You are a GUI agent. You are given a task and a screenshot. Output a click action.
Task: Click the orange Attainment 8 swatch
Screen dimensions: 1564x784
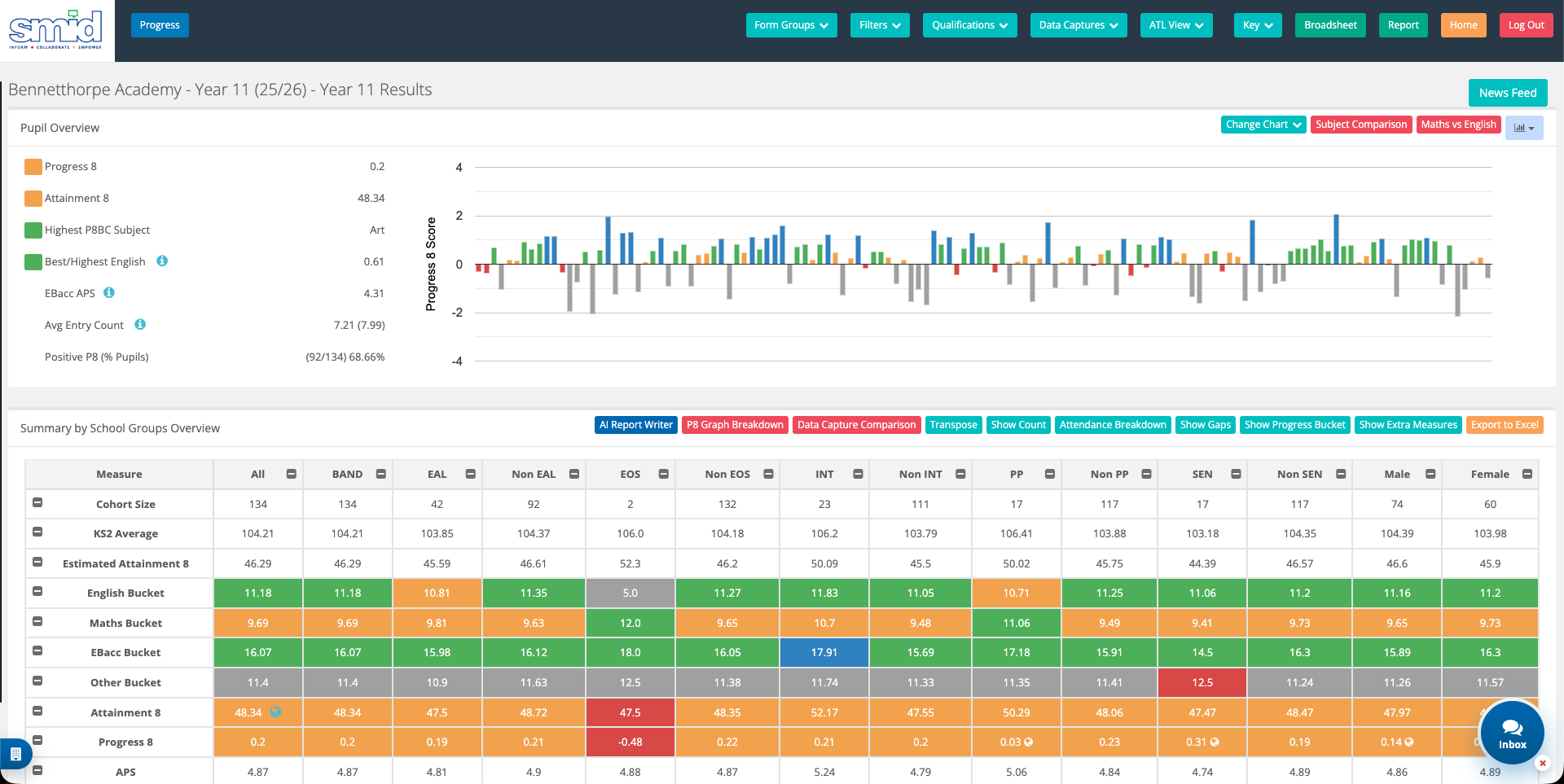click(33, 199)
